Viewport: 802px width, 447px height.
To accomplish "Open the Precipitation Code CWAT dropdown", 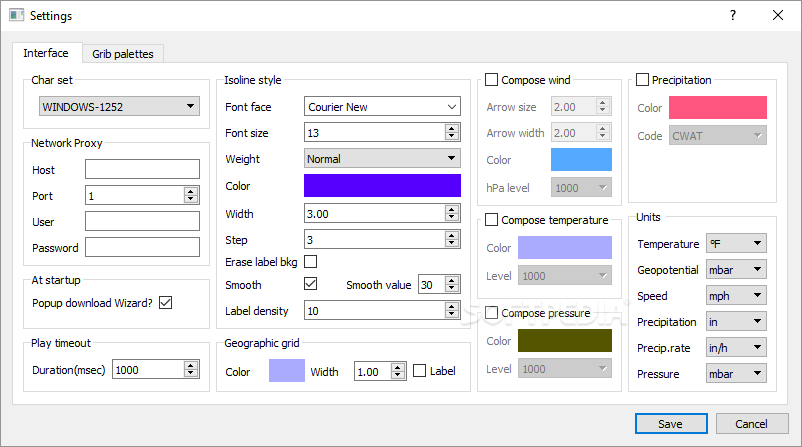I will pos(718,135).
